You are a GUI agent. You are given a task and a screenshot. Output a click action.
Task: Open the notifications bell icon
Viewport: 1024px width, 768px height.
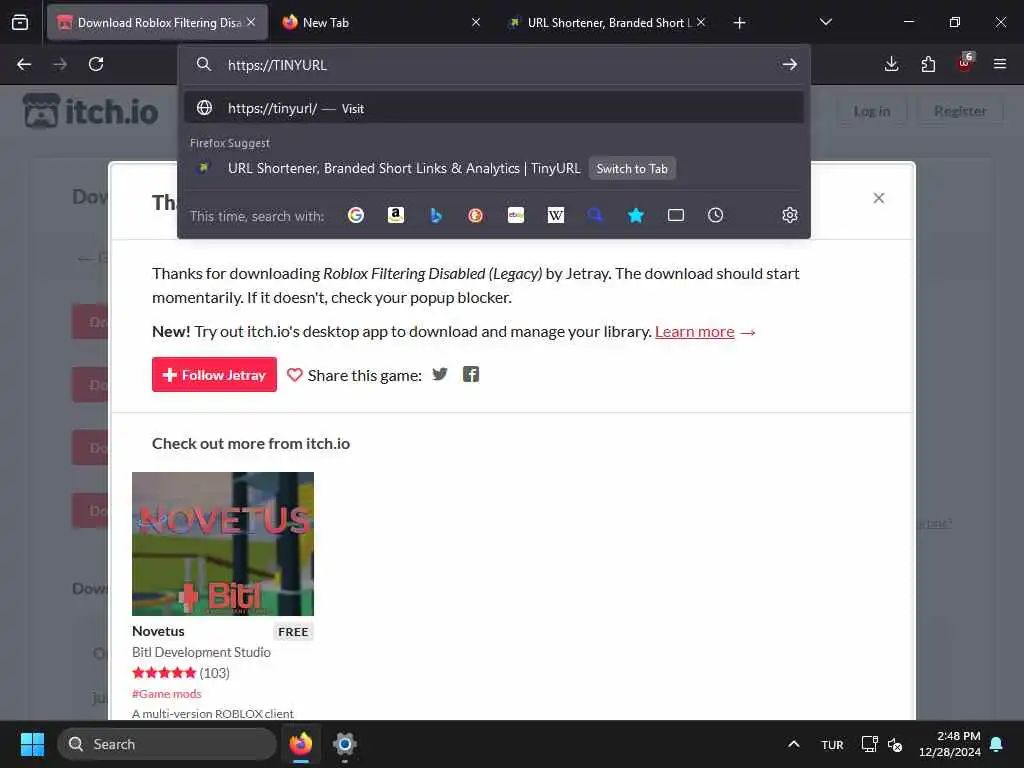click(997, 744)
